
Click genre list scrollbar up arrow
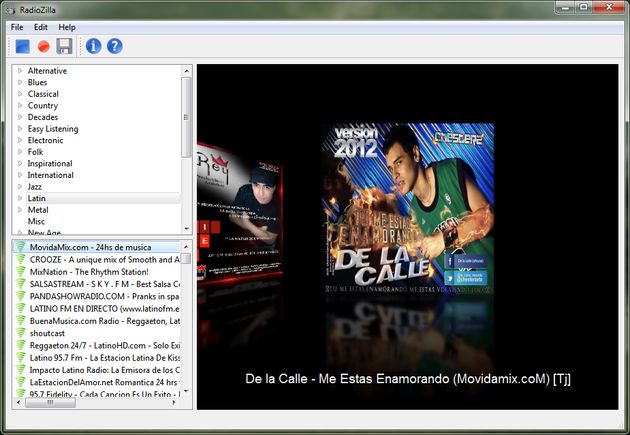tap(186, 71)
